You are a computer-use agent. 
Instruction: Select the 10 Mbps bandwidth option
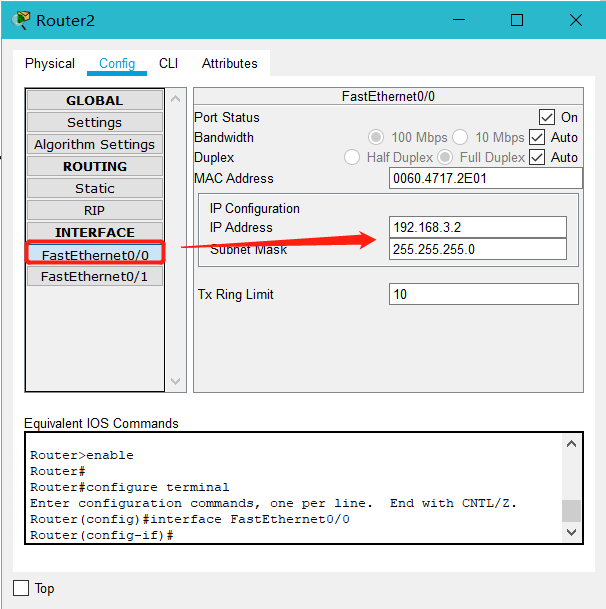pos(460,137)
